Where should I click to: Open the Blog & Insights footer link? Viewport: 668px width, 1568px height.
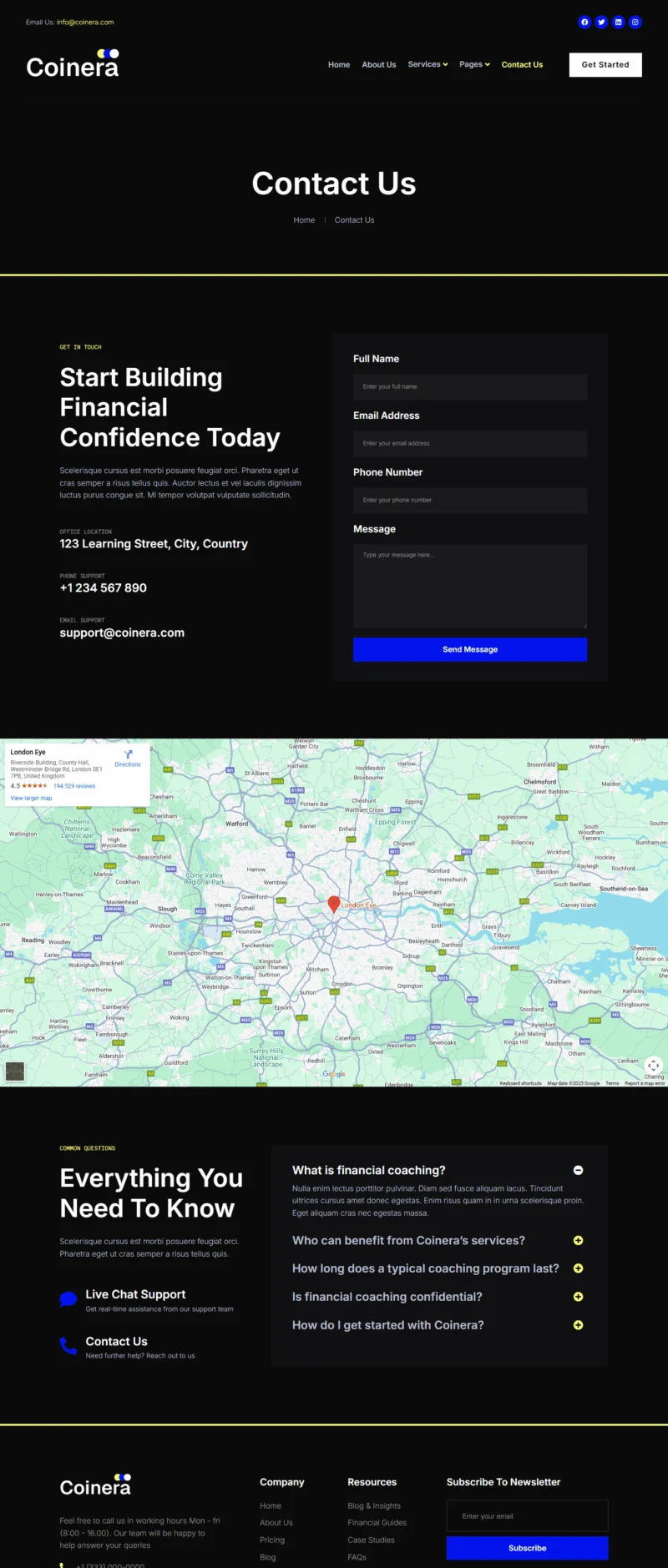coord(374,1506)
